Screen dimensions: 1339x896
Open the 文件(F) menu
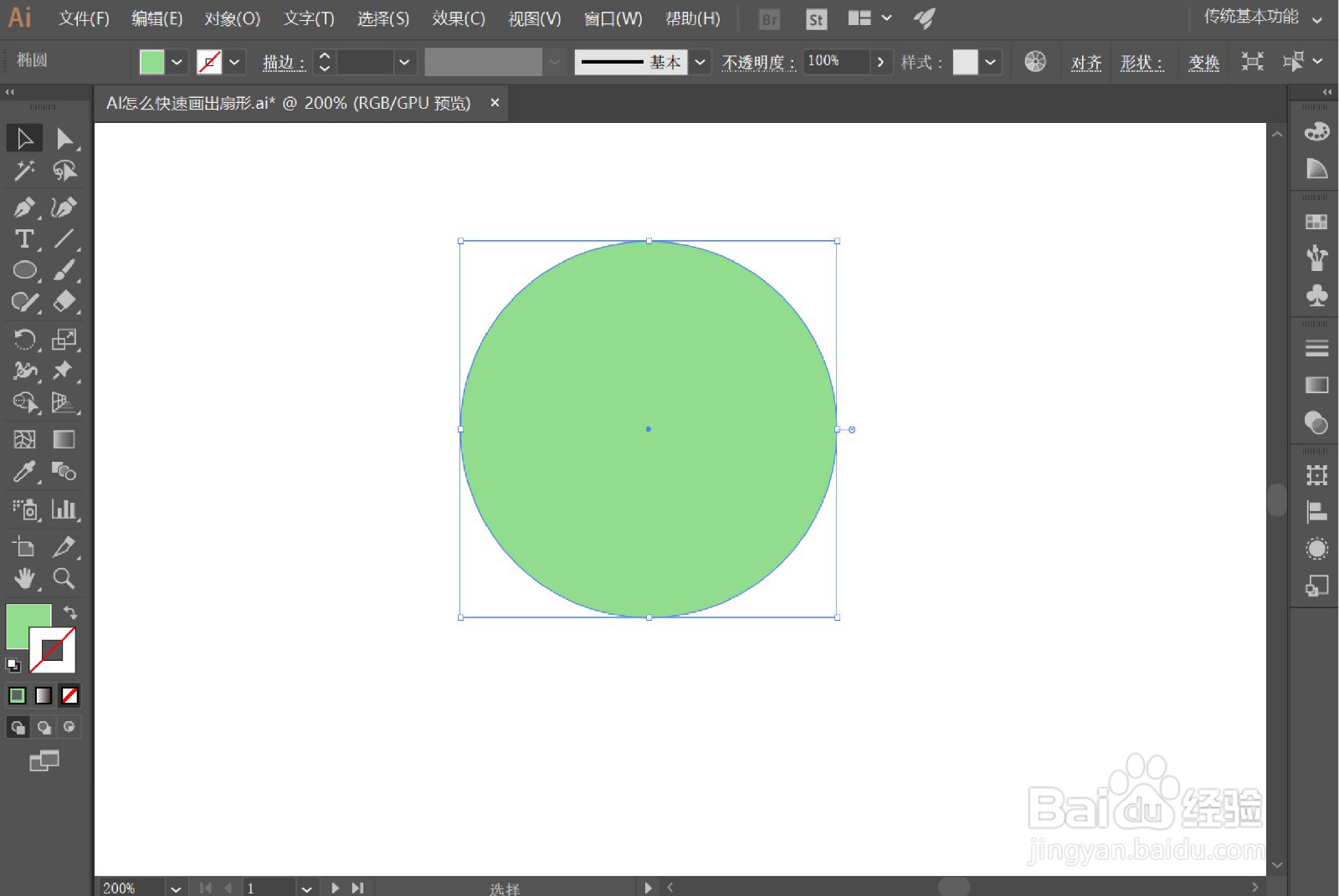click(84, 18)
